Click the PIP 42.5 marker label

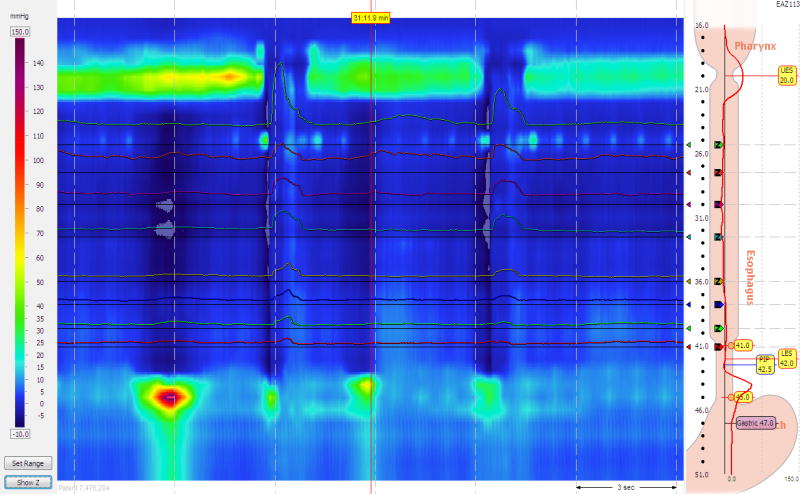[764, 364]
